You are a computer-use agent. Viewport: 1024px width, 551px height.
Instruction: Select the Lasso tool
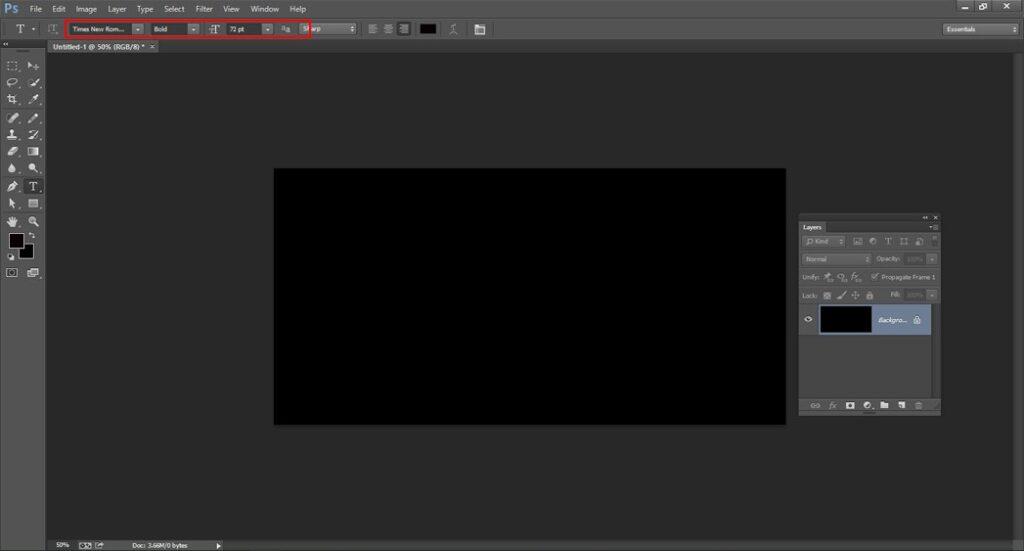(12, 82)
